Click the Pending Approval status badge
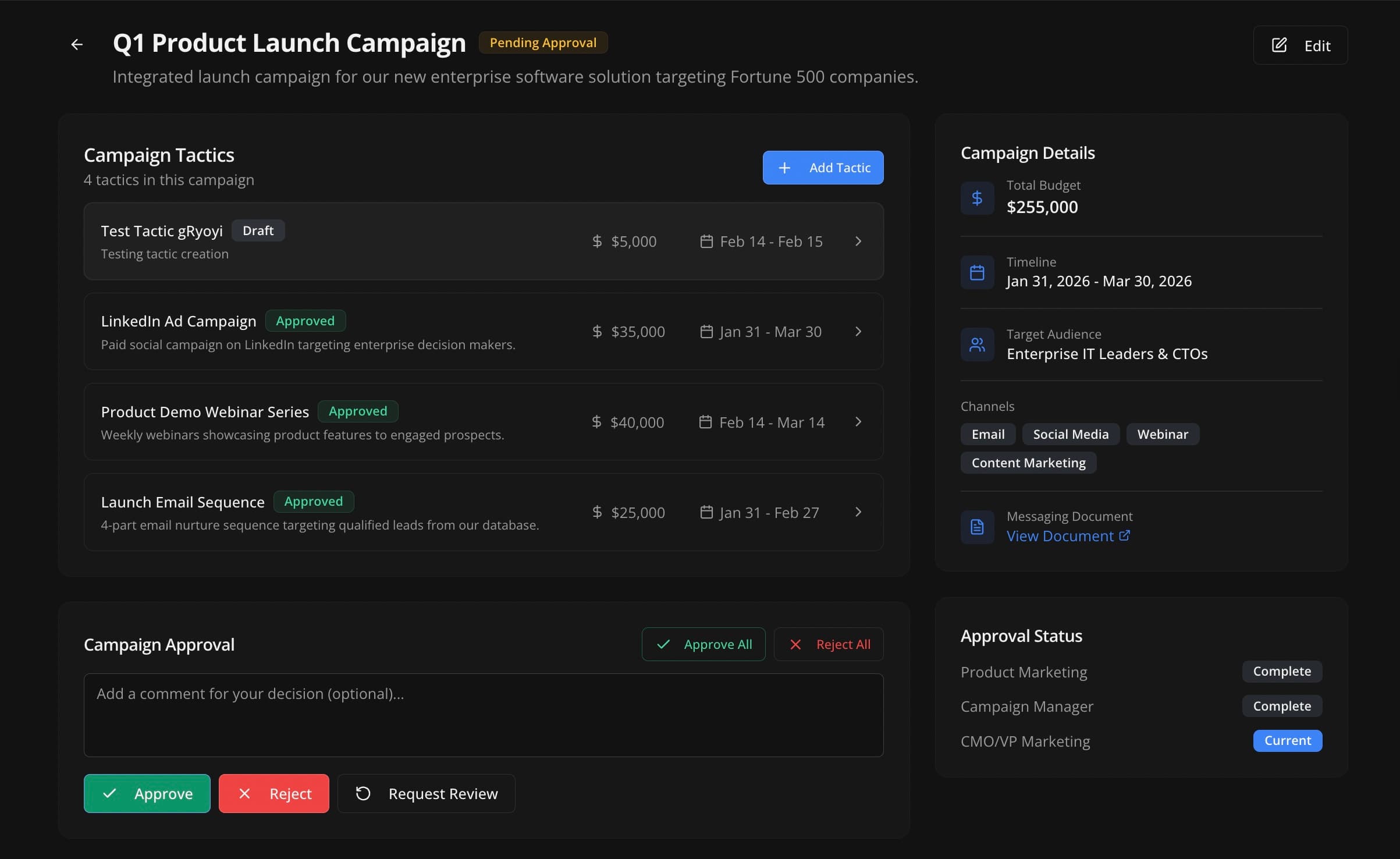This screenshot has width=1400, height=859. click(542, 42)
